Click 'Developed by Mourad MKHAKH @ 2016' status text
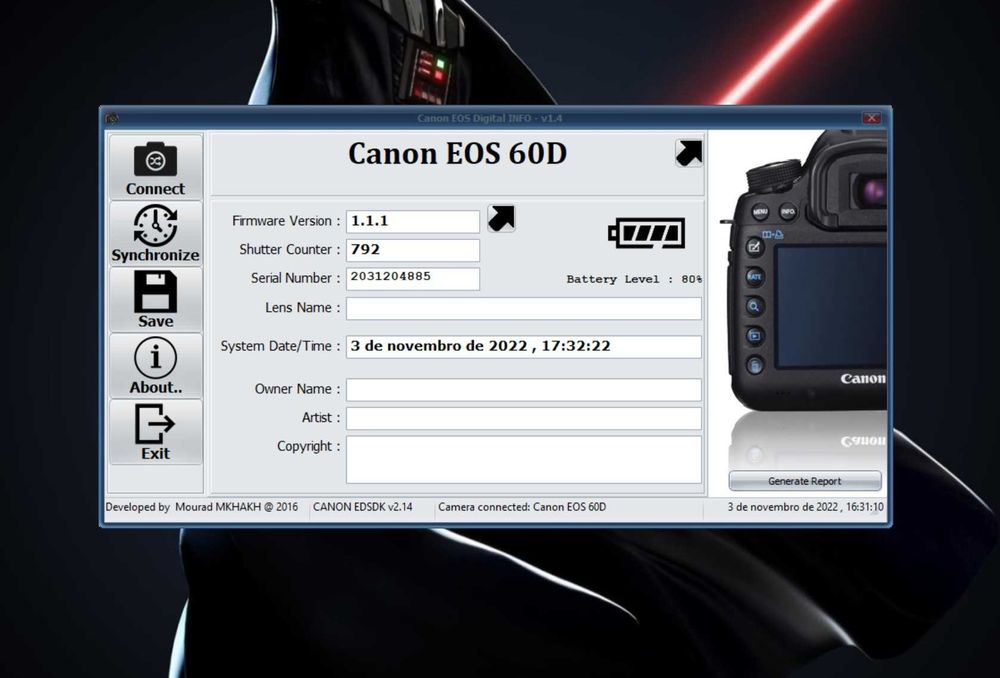1000x678 pixels. [x=202, y=507]
